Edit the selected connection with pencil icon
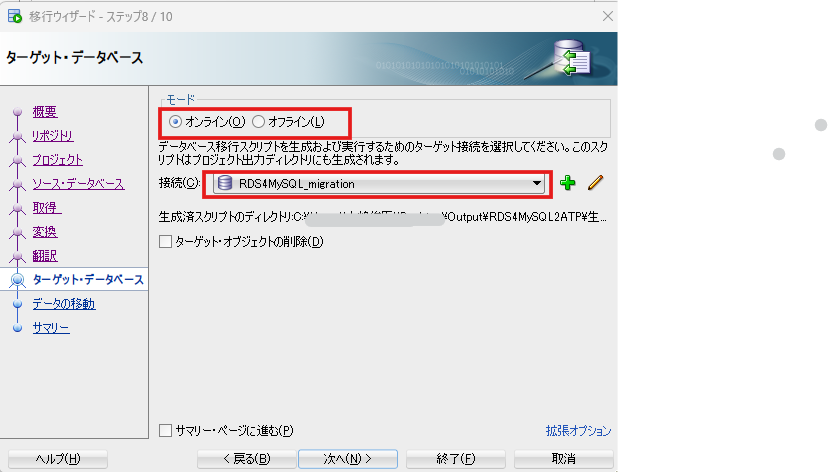 595,183
